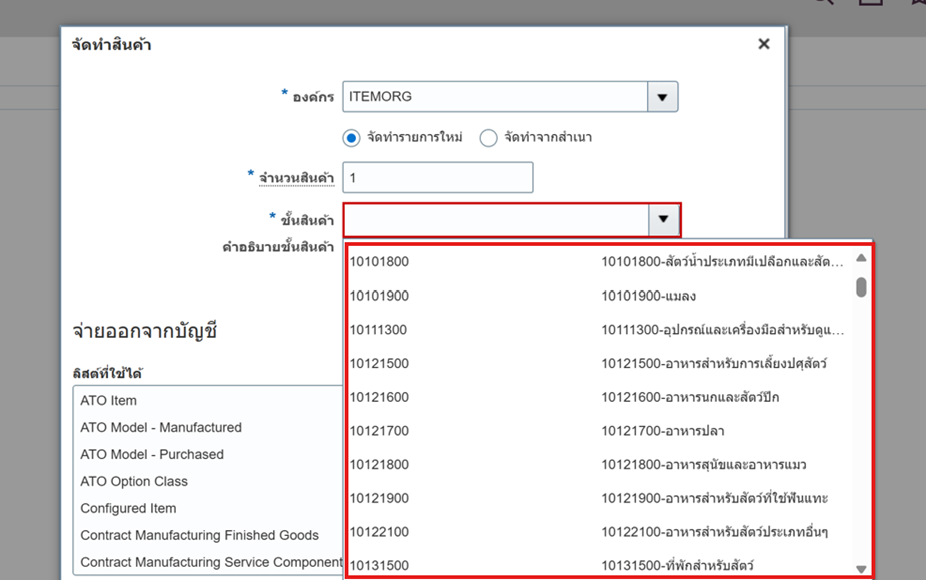Select 10121700-อาหารปลา option

pyautogui.click(x=600, y=431)
